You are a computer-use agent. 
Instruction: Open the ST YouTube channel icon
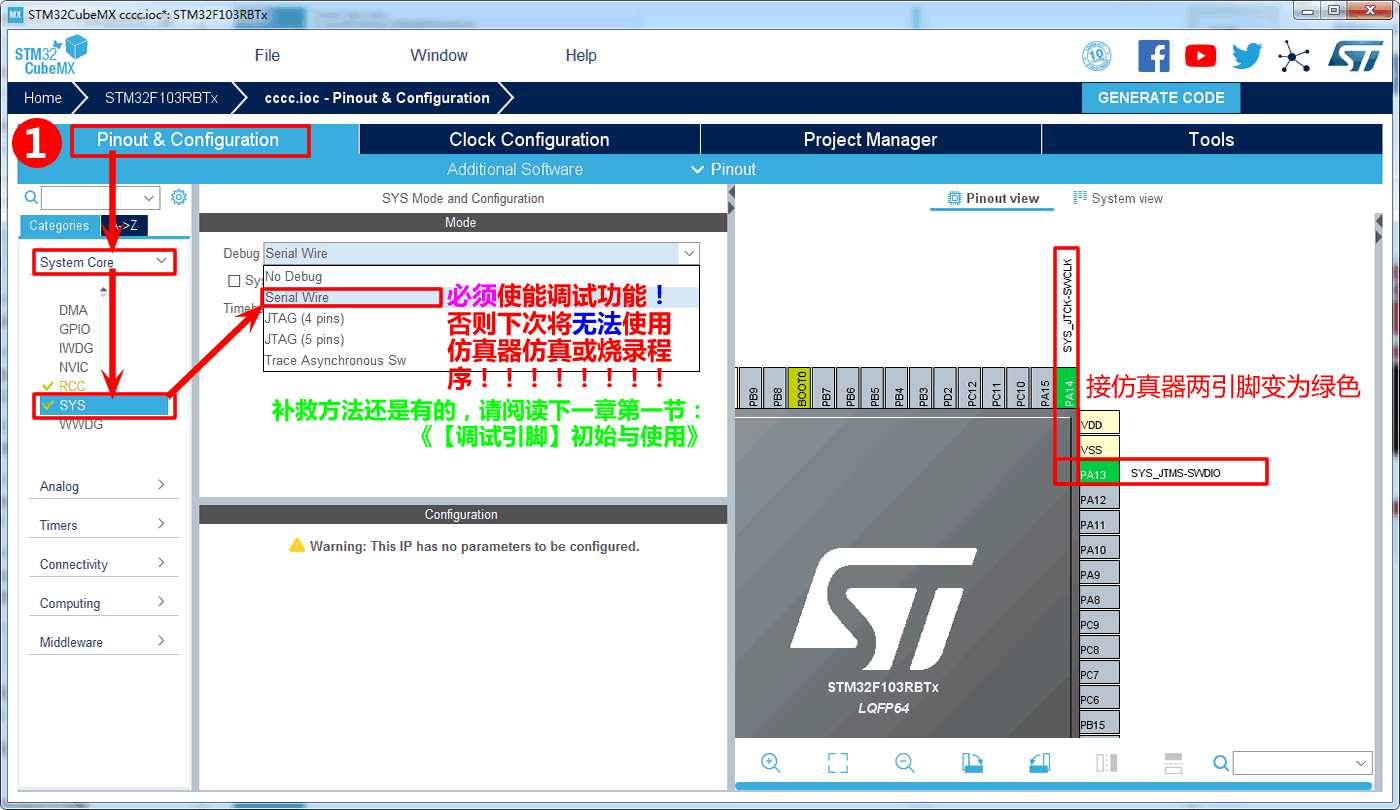point(1200,56)
